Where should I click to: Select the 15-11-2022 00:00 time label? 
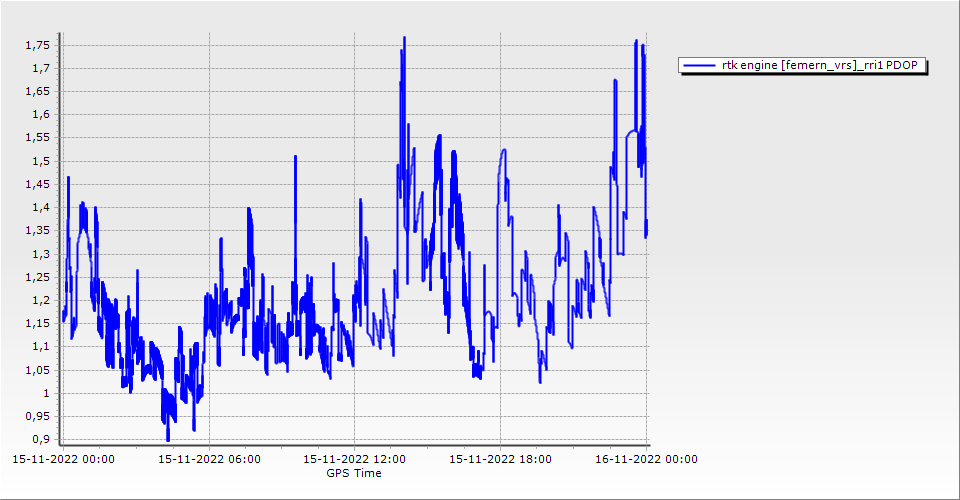[x=62, y=460]
